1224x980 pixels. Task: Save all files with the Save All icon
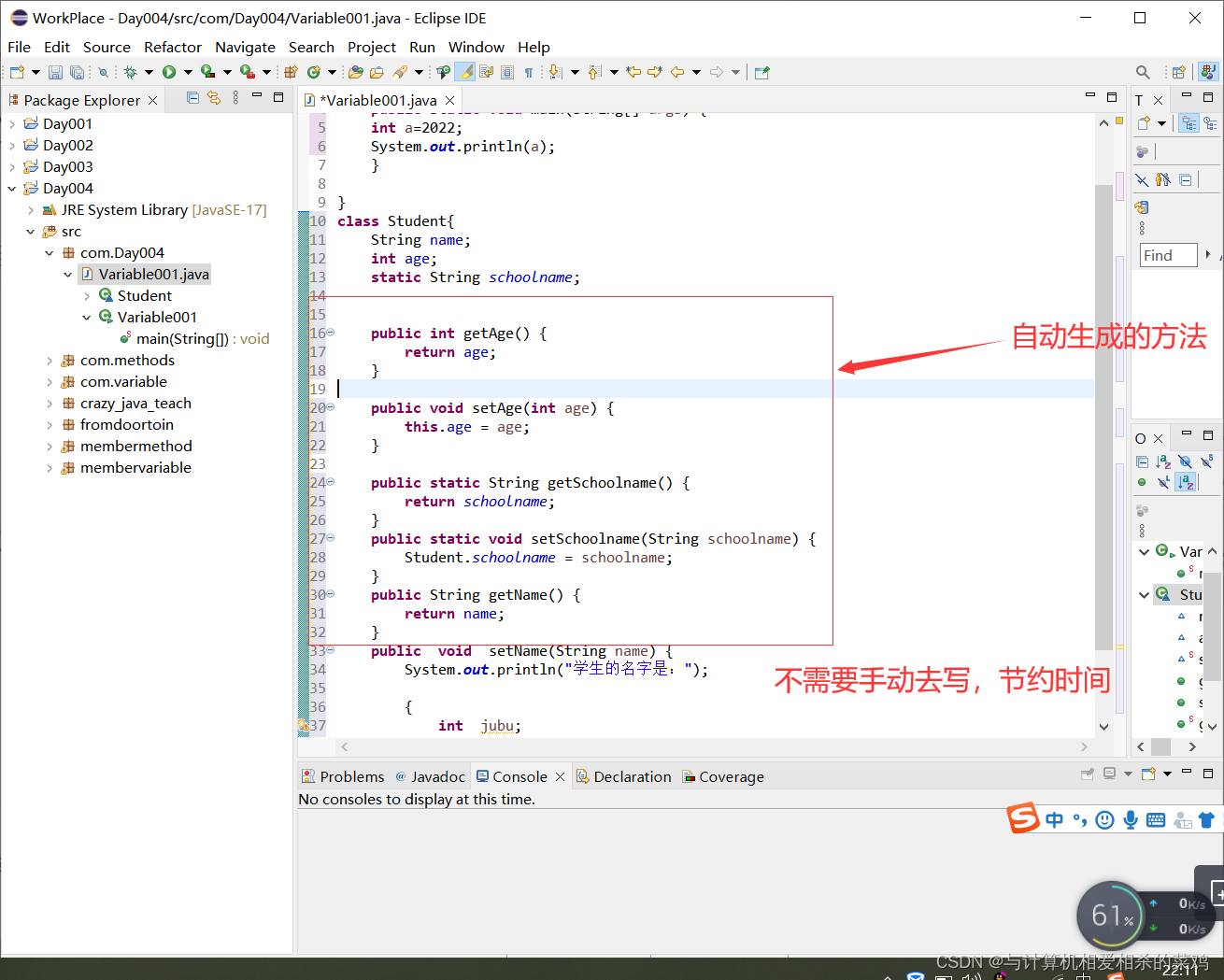pos(75,71)
